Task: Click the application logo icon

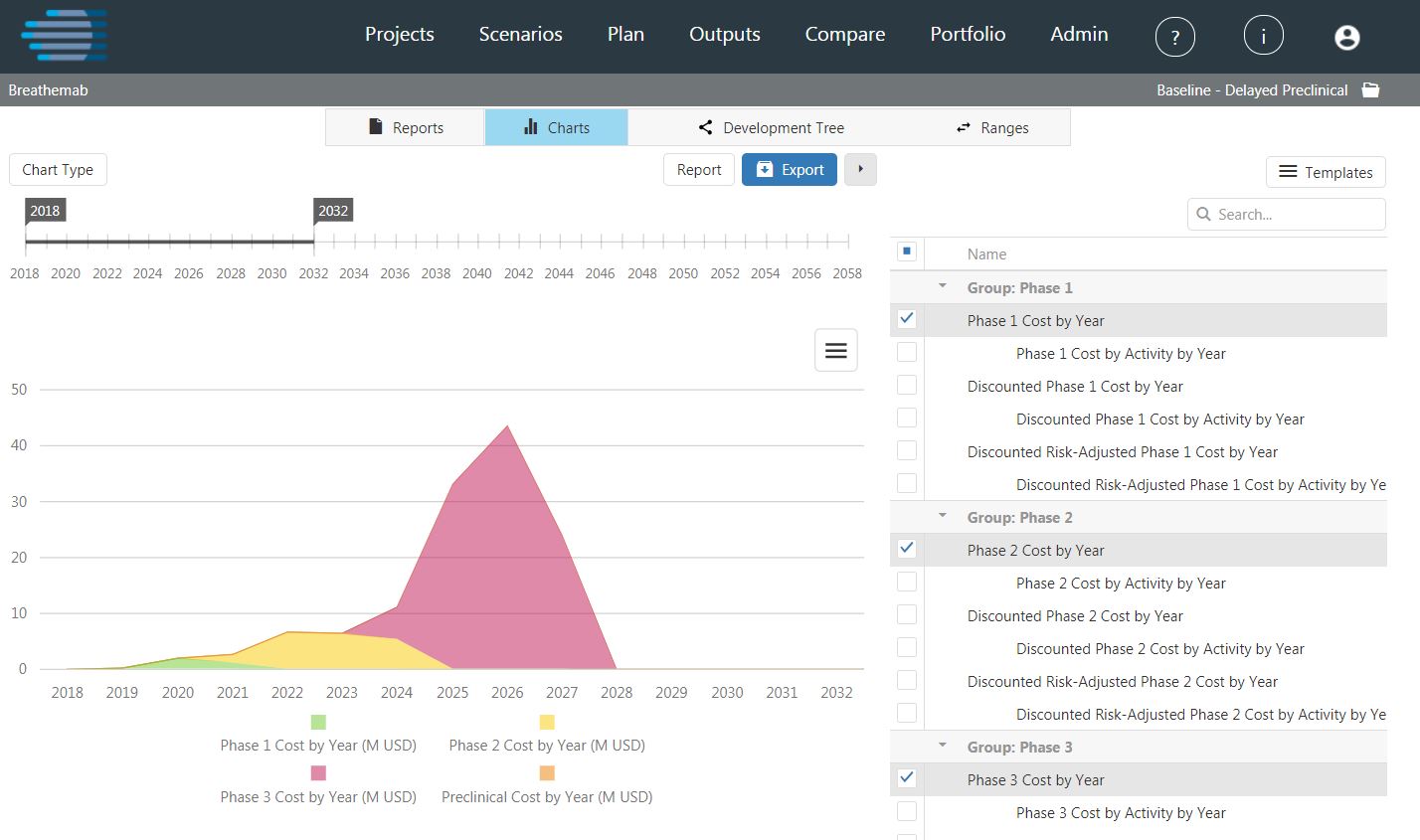Action: pos(65,36)
